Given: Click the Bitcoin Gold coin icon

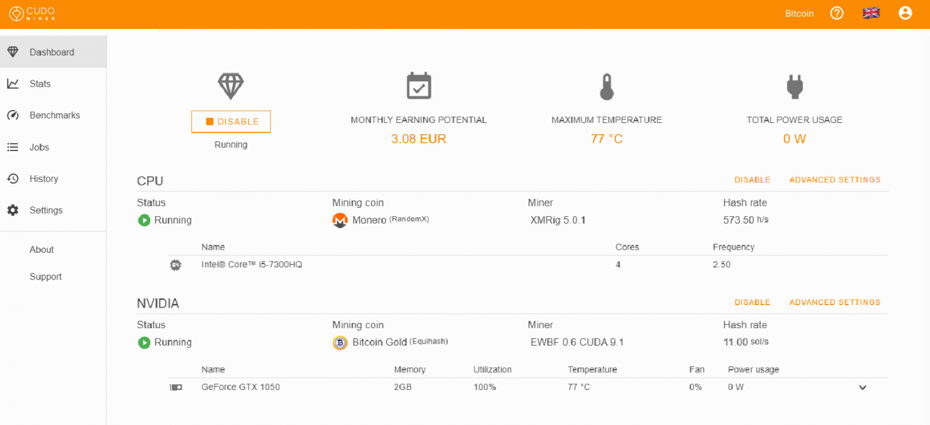Looking at the screenshot, I should [x=339, y=343].
